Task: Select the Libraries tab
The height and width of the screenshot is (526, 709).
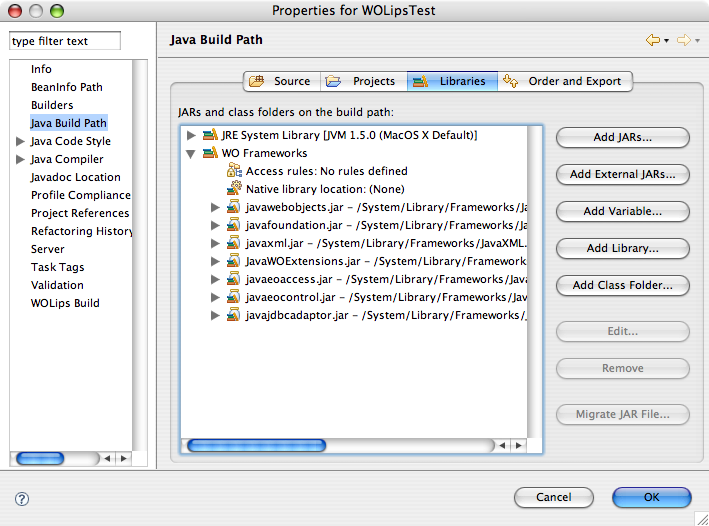Action: (x=452, y=81)
